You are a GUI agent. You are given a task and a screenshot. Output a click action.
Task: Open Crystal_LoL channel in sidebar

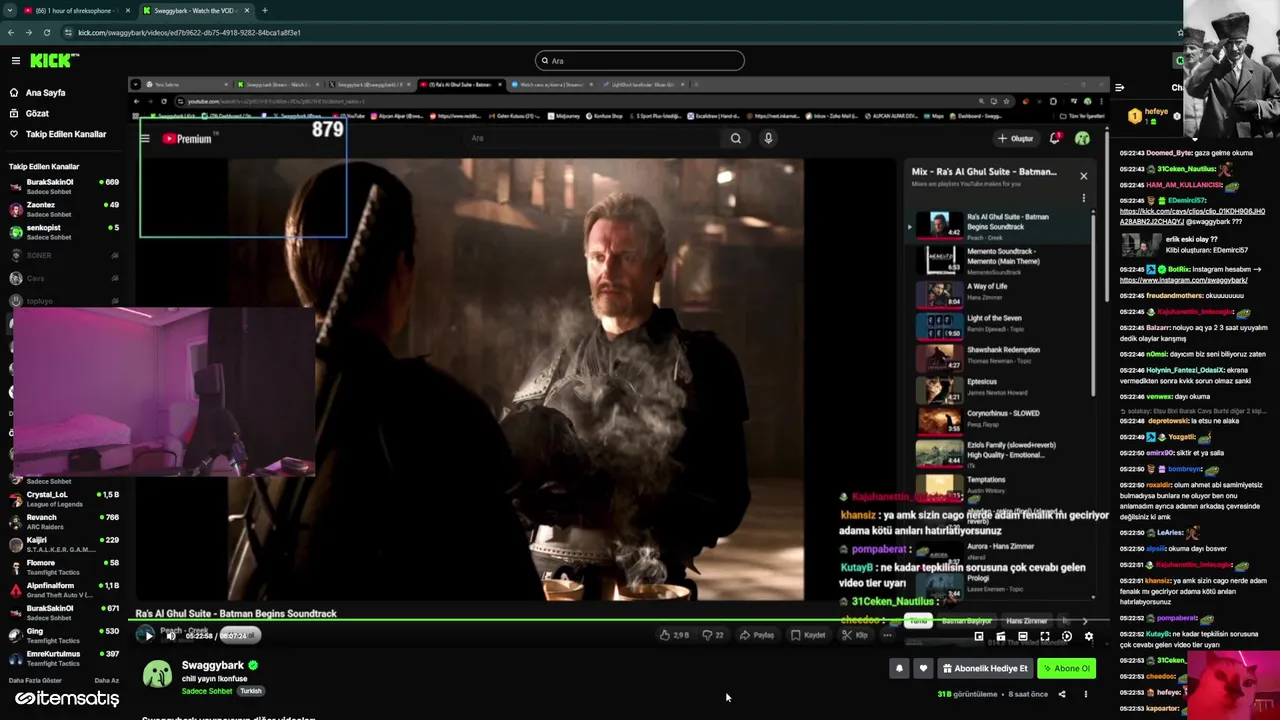point(65,498)
